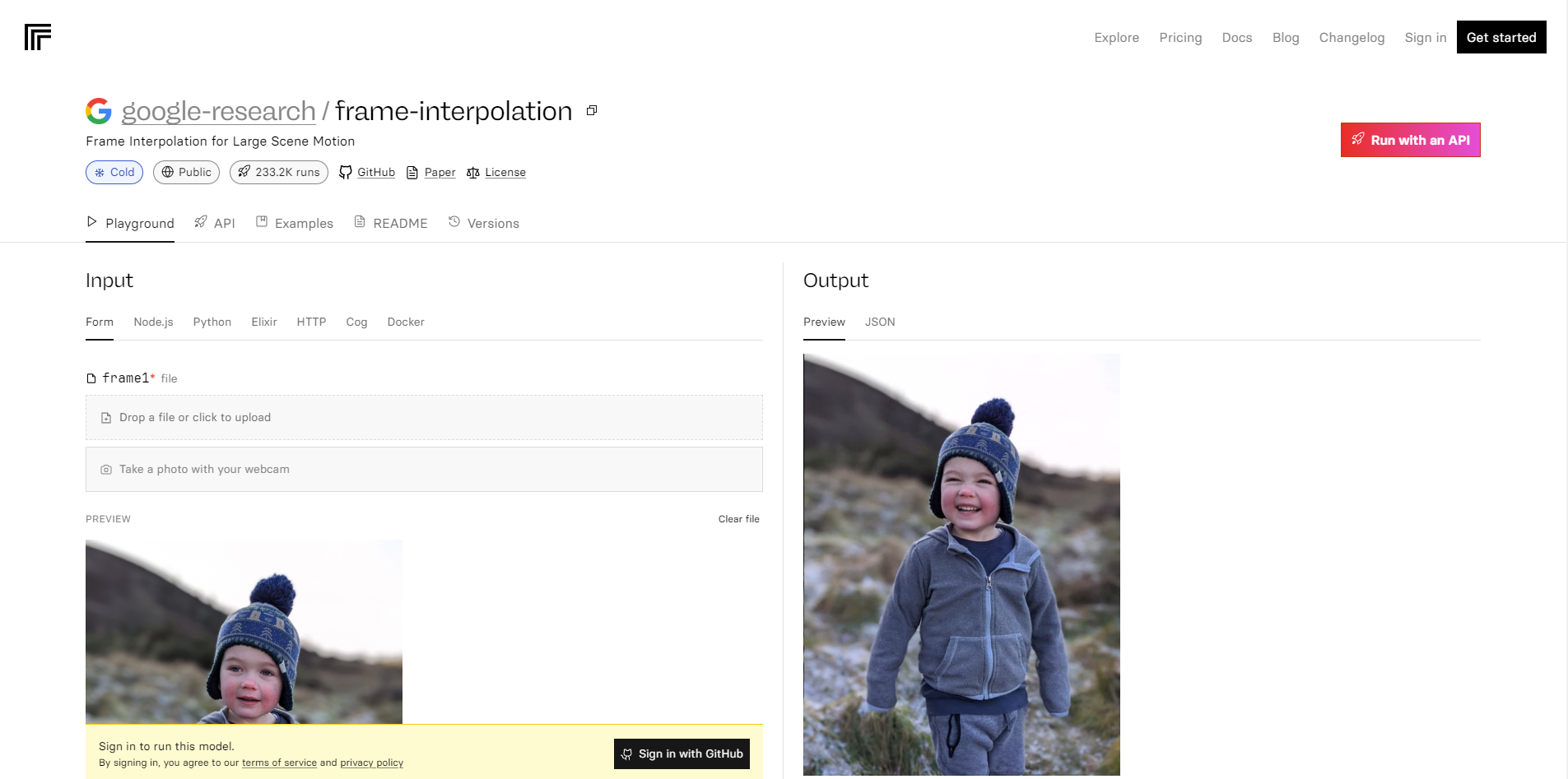
Task: Click Sign in with GitHub button
Action: 682,753
